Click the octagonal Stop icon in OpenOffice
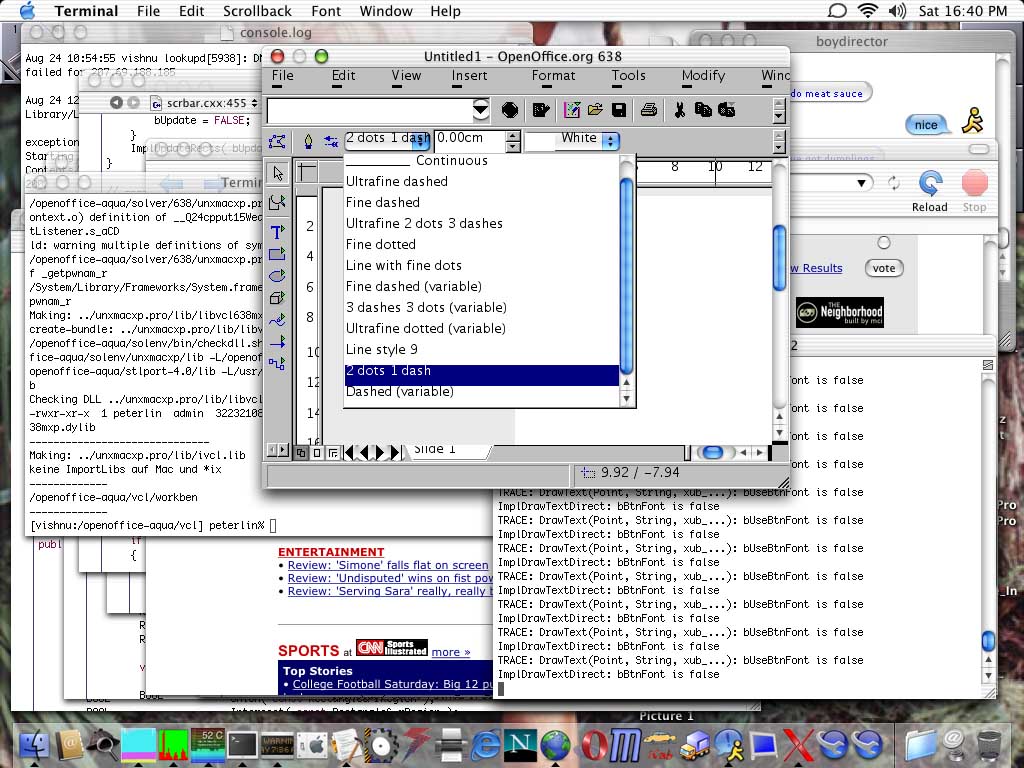 tap(510, 110)
